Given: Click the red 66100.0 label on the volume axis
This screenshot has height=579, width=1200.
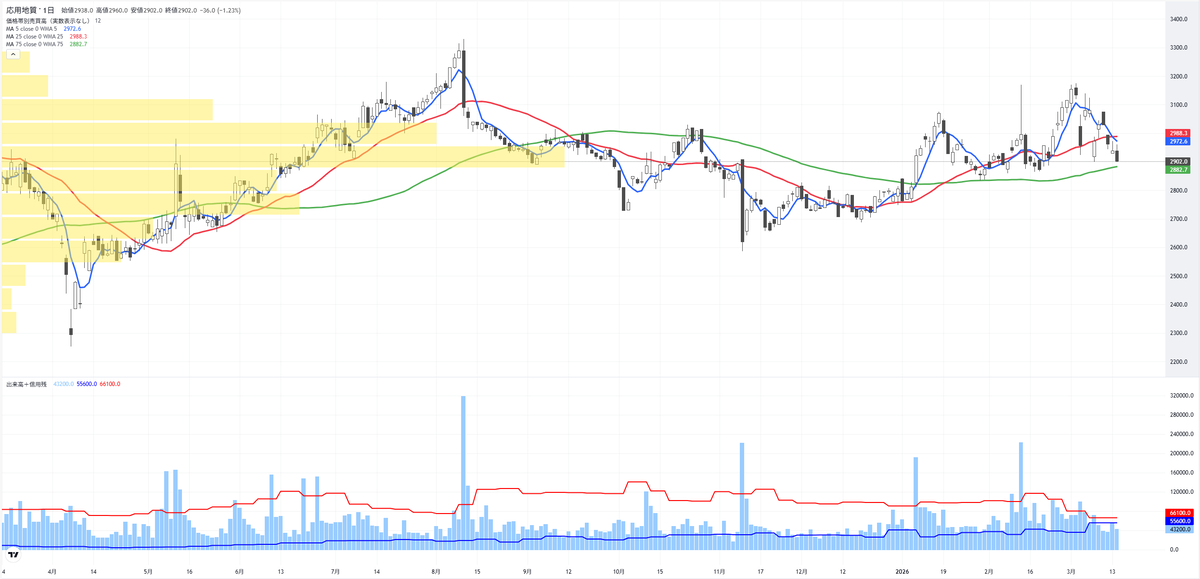Looking at the screenshot, I should point(1177,512).
